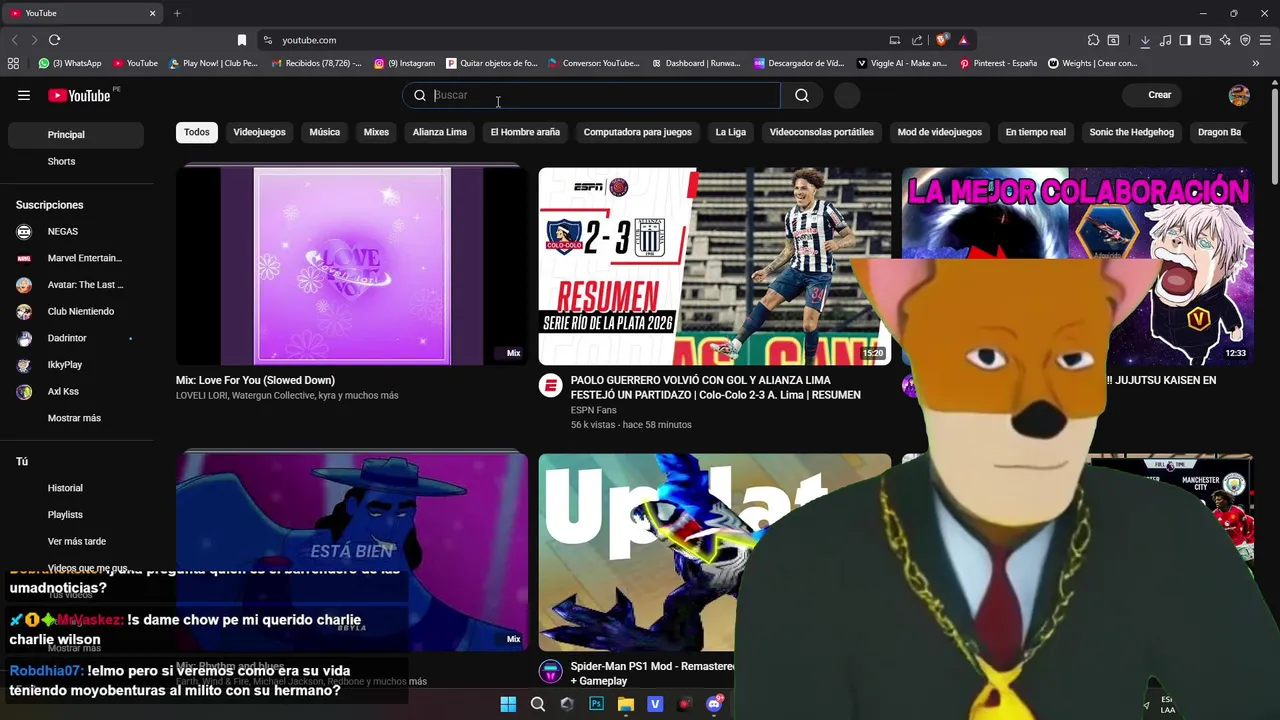Select the Videoconsolas portátiles chip

pos(821,132)
